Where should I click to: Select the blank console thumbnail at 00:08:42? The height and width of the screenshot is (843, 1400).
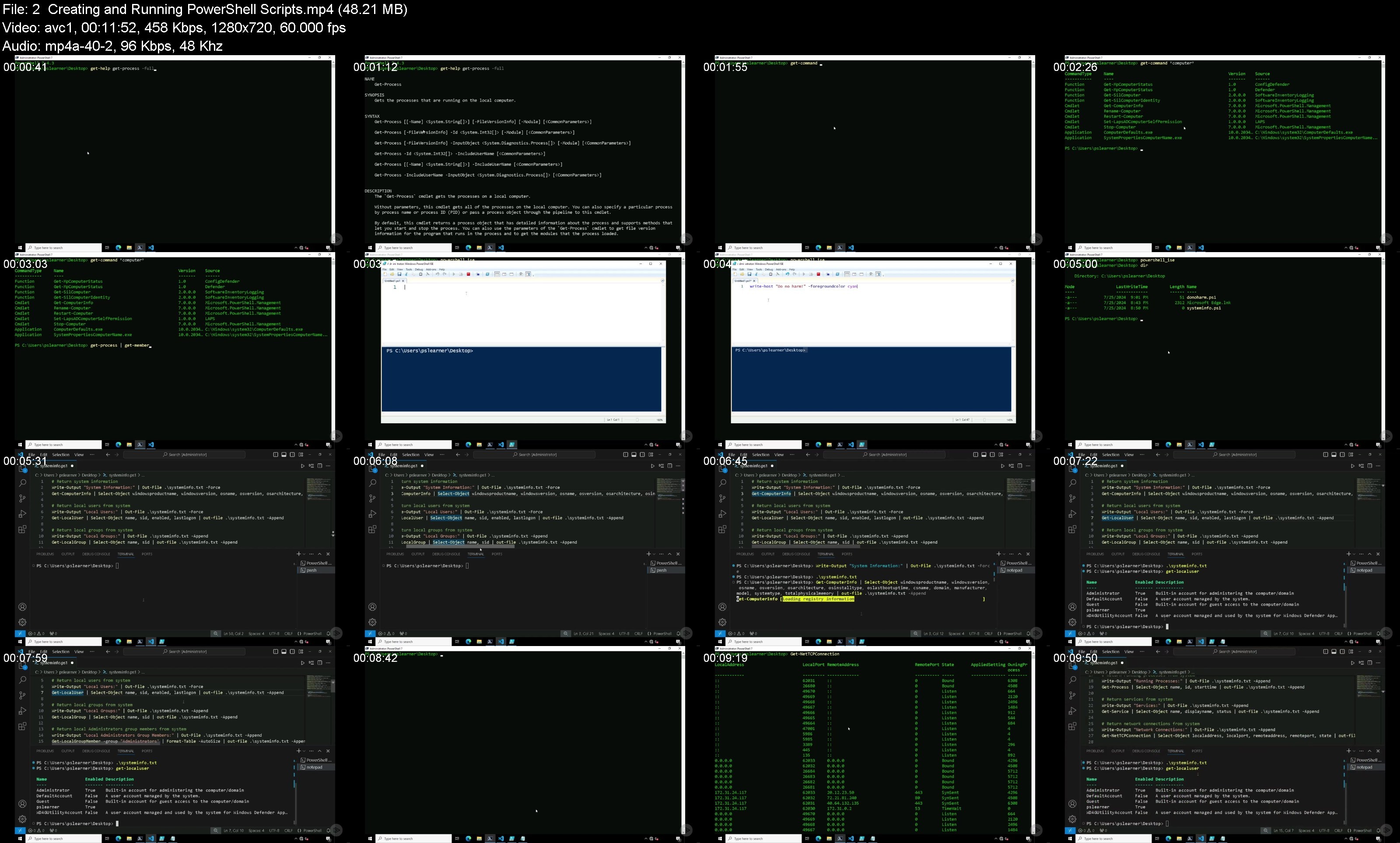(x=525, y=745)
